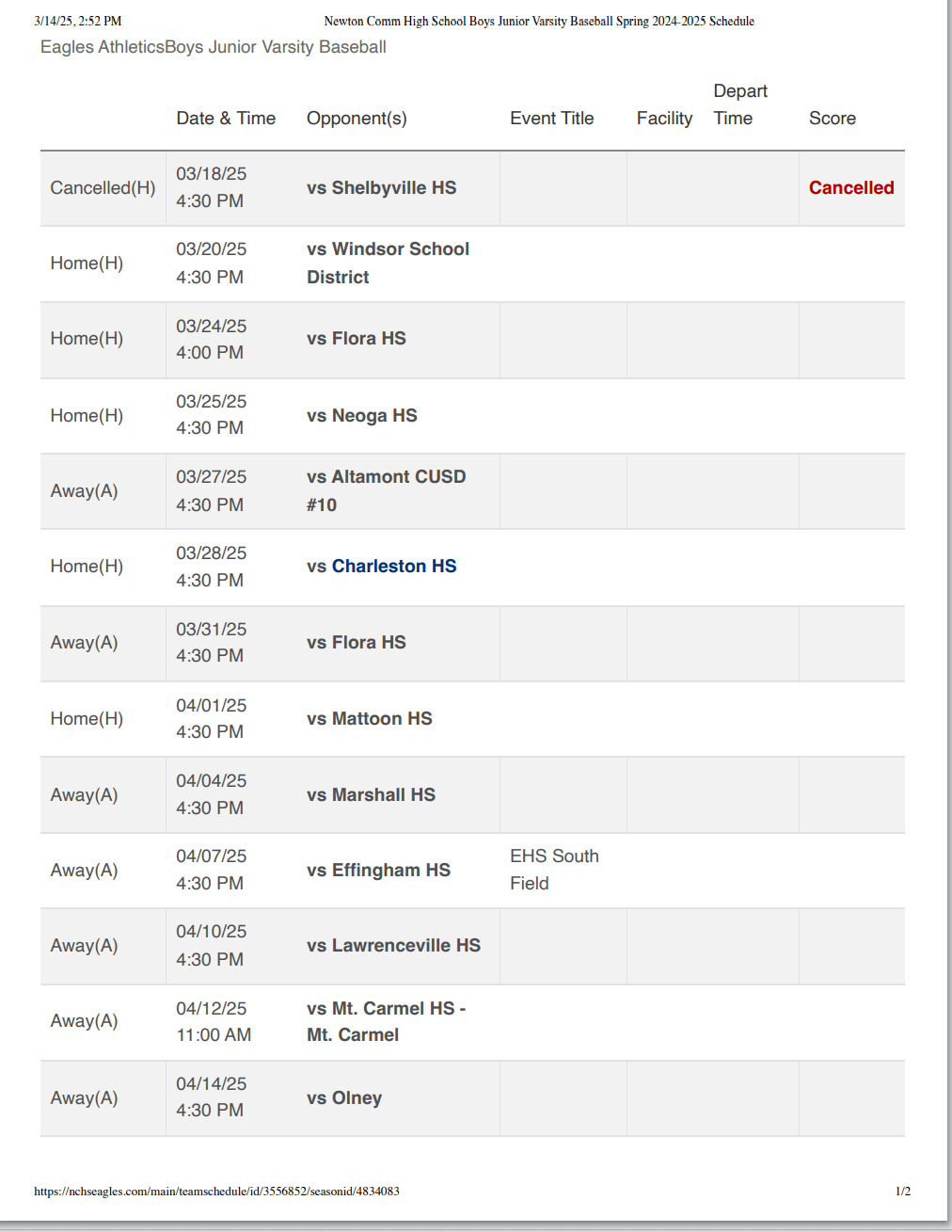Click the vs Neoga HS opponent

point(361,415)
